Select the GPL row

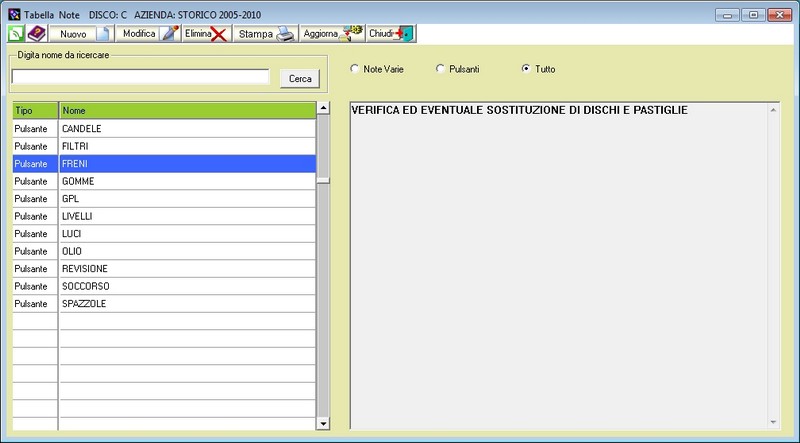coord(164,199)
